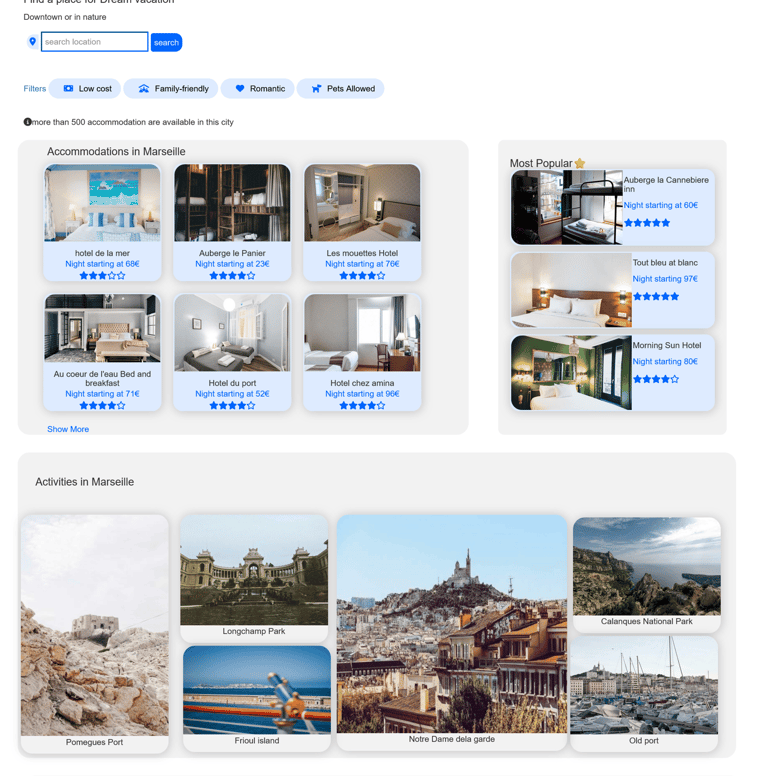Click the 'Accommodations in Marseille' heading
768x776 pixels.
click(x=116, y=151)
